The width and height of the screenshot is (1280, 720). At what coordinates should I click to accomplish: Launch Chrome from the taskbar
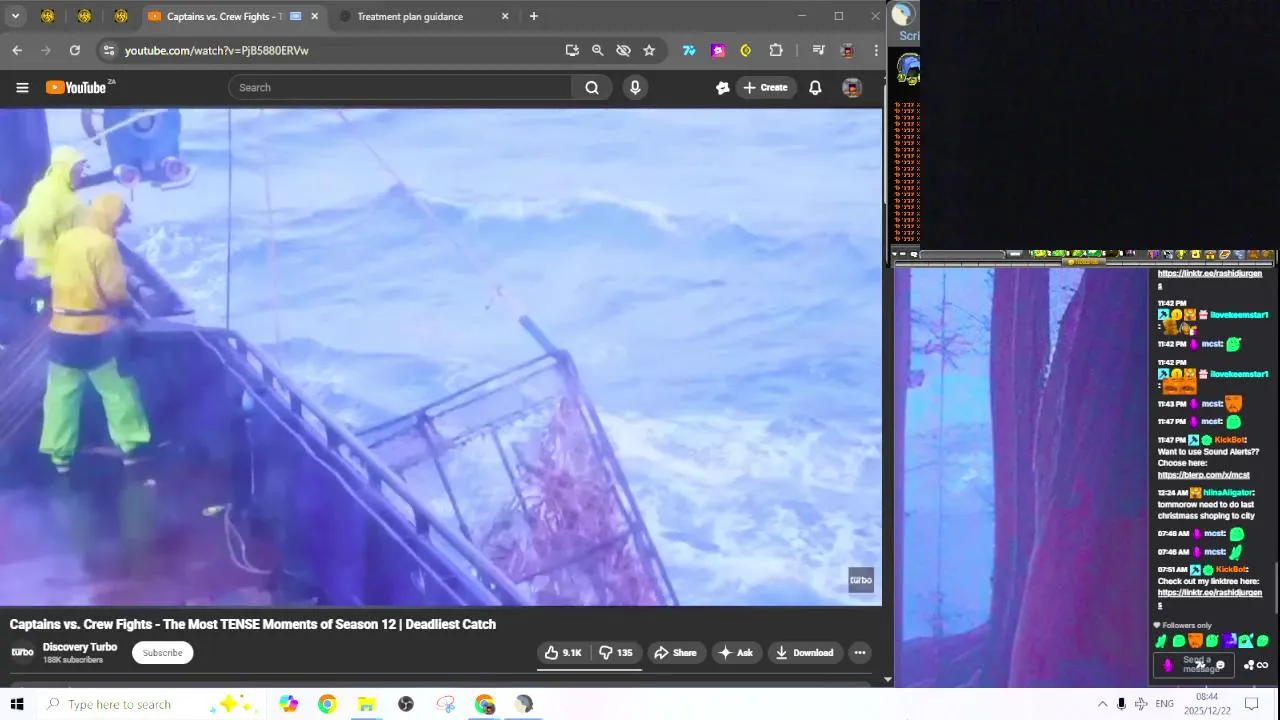click(x=327, y=704)
